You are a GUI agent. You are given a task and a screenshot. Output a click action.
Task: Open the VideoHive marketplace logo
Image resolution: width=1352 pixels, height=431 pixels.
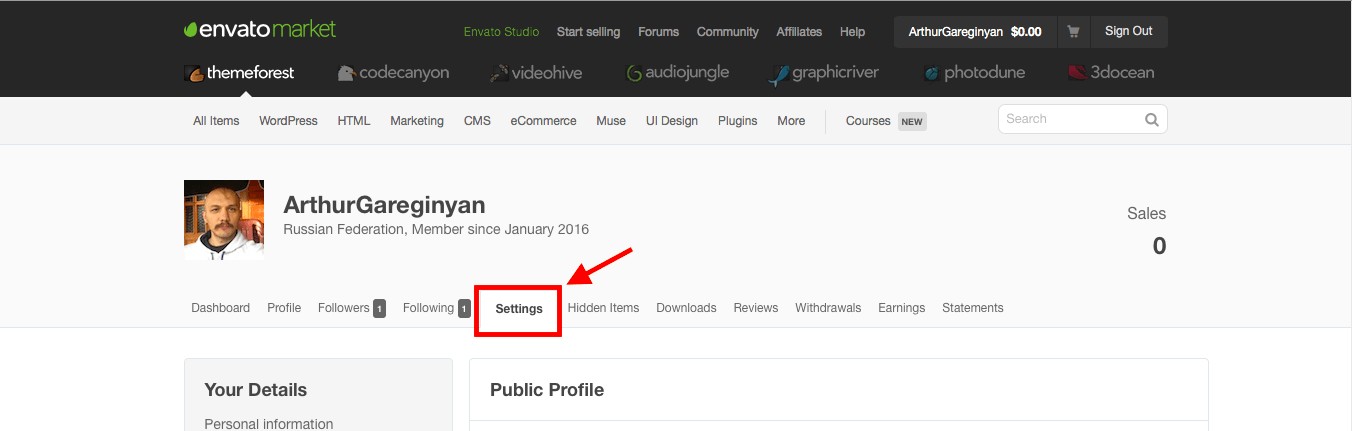click(536, 73)
